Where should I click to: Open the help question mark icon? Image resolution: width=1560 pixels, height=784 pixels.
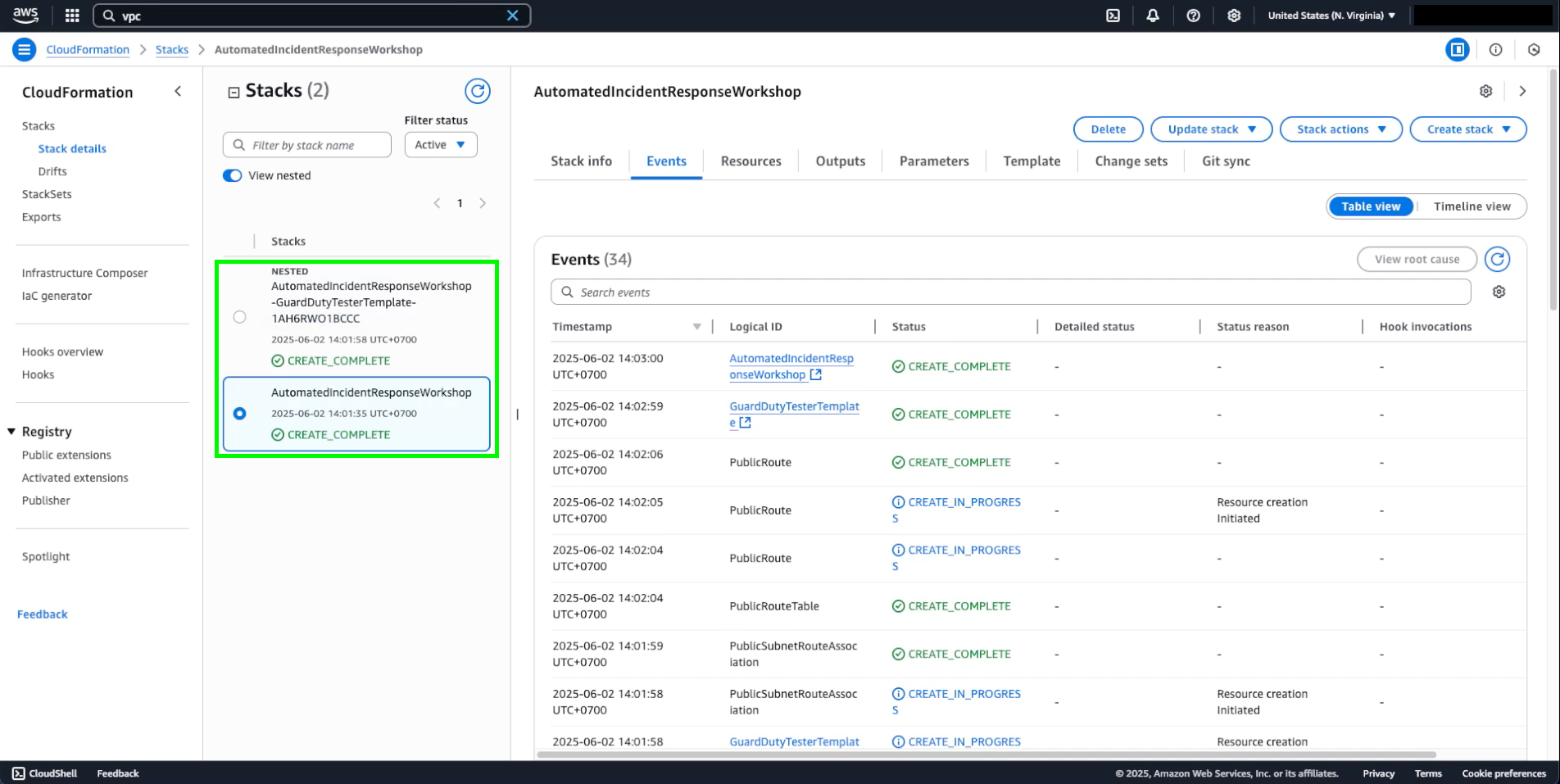click(1193, 16)
